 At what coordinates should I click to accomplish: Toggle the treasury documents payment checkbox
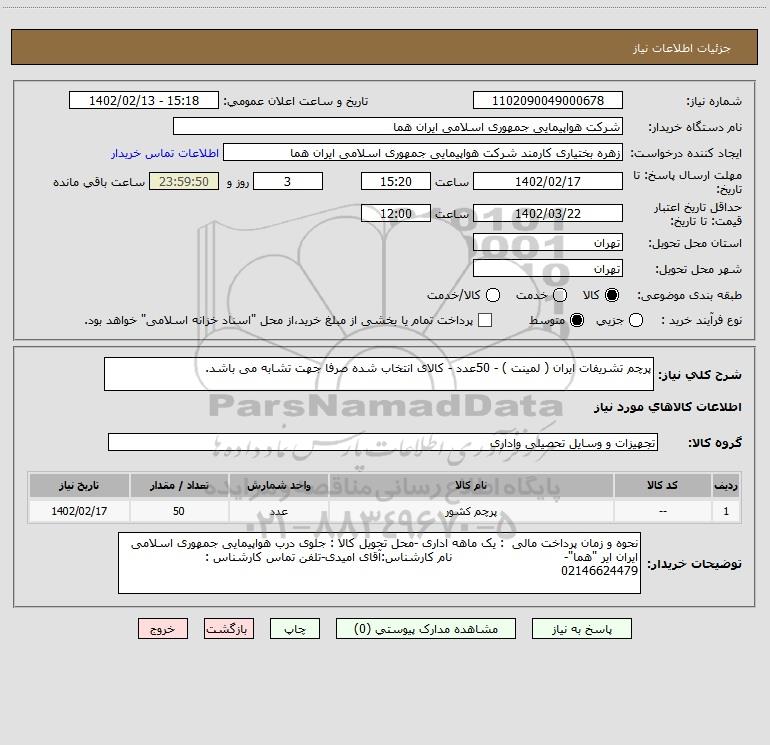485,320
